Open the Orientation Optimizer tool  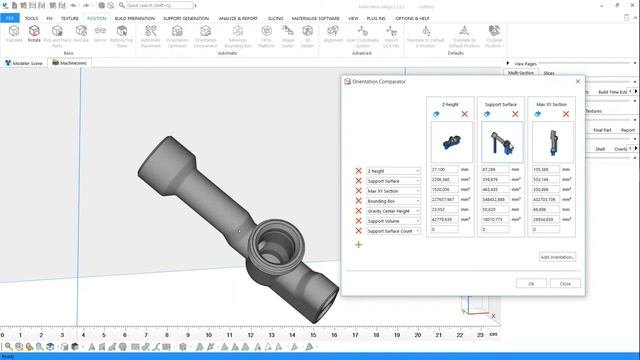pos(177,36)
